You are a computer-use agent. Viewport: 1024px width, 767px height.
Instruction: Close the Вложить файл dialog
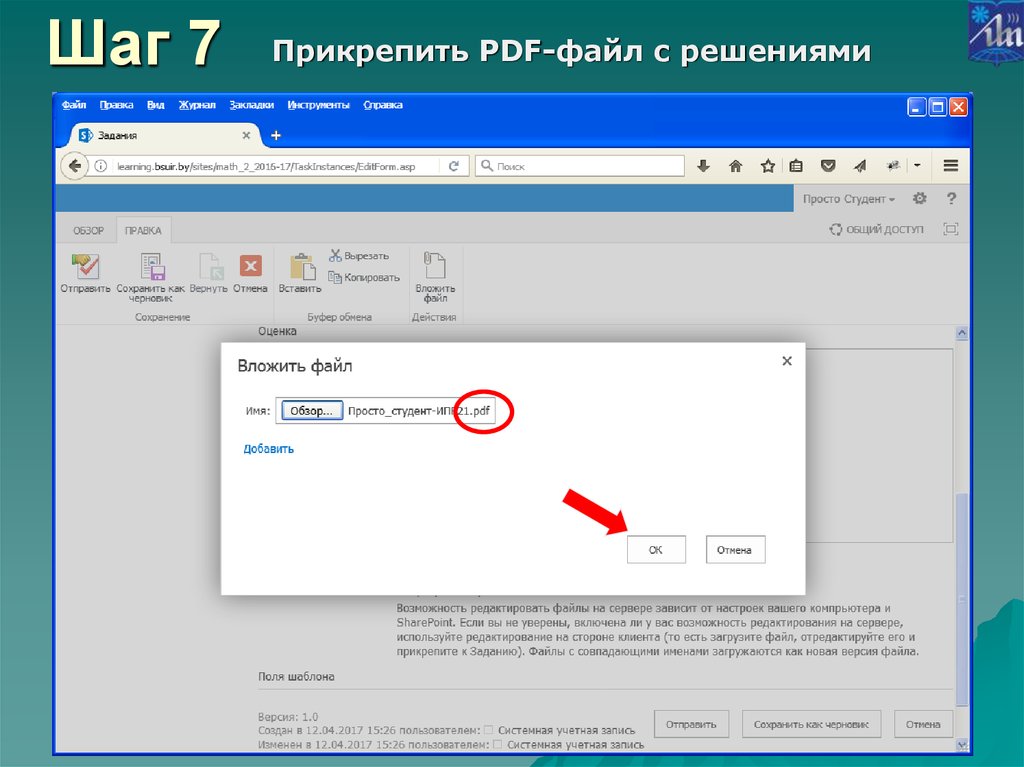pos(787,361)
